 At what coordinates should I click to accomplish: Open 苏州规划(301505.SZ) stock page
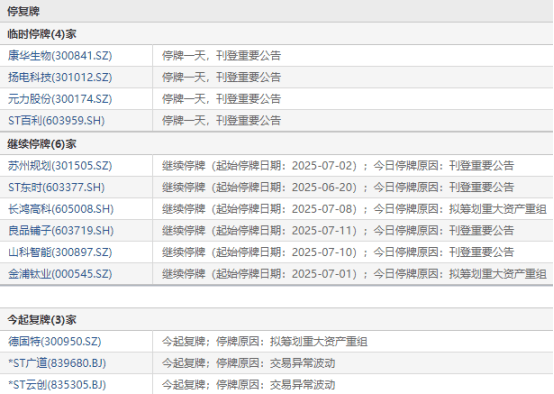(x=60, y=165)
